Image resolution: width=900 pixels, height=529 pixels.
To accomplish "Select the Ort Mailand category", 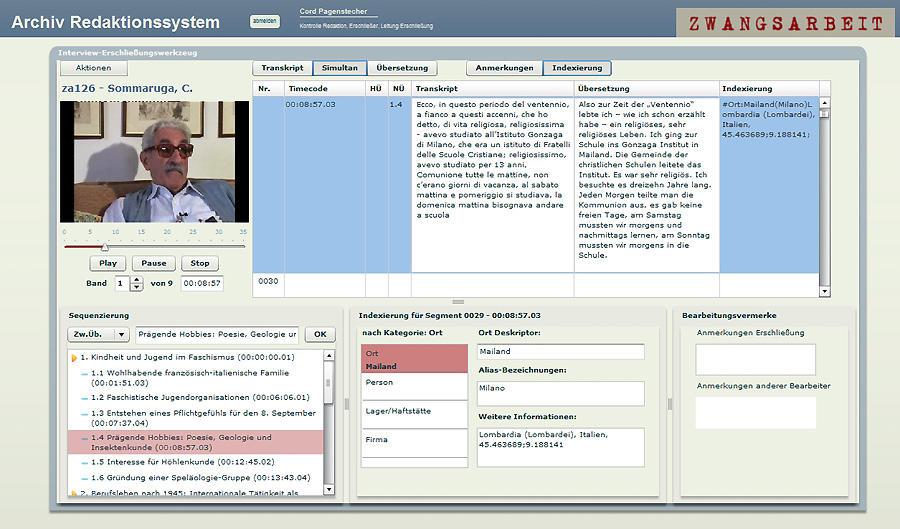I will [x=414, y=359].
